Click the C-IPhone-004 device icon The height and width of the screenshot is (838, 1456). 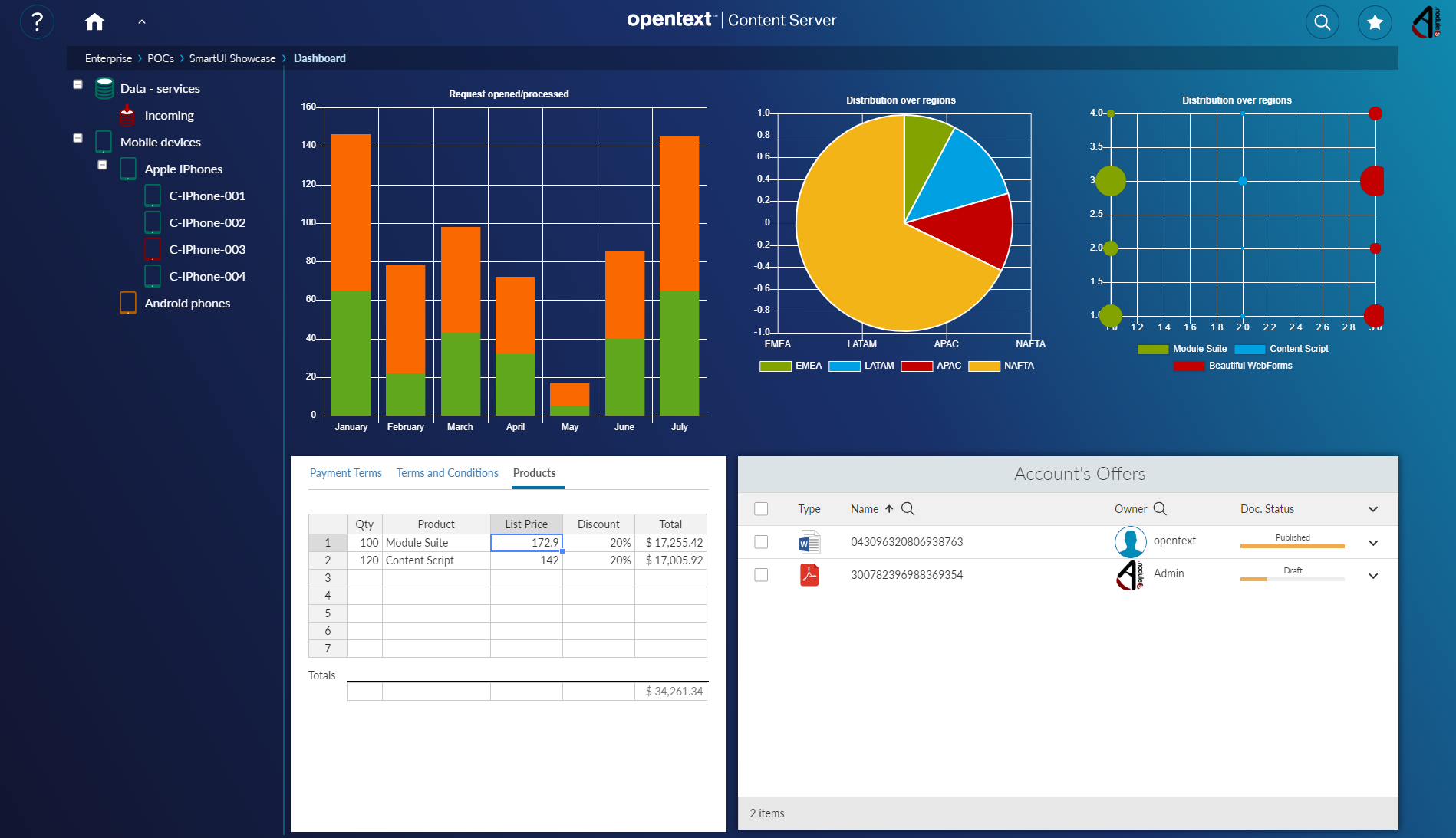coord(153,276)
